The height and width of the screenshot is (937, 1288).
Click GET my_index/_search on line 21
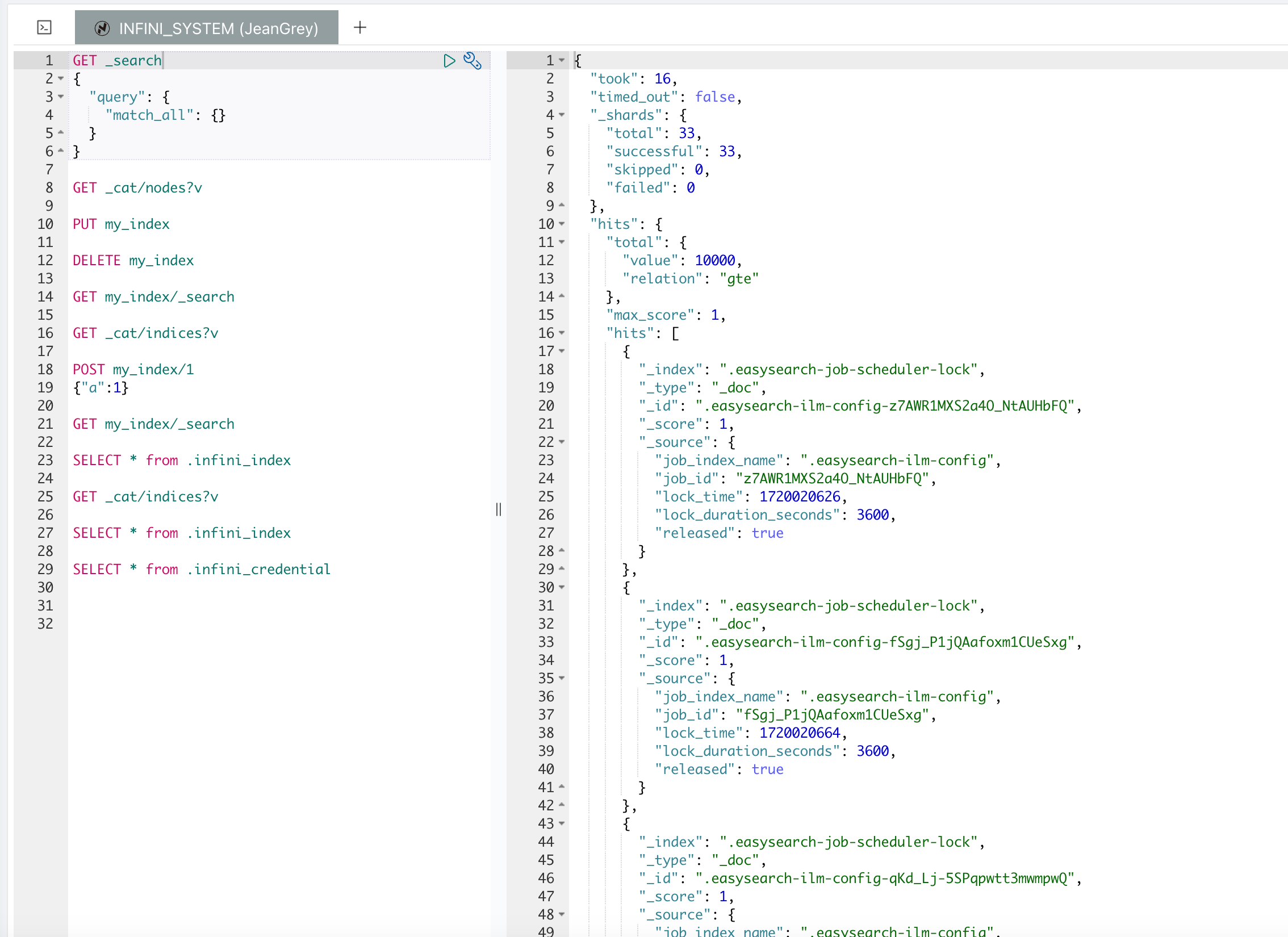pos(153,424)
